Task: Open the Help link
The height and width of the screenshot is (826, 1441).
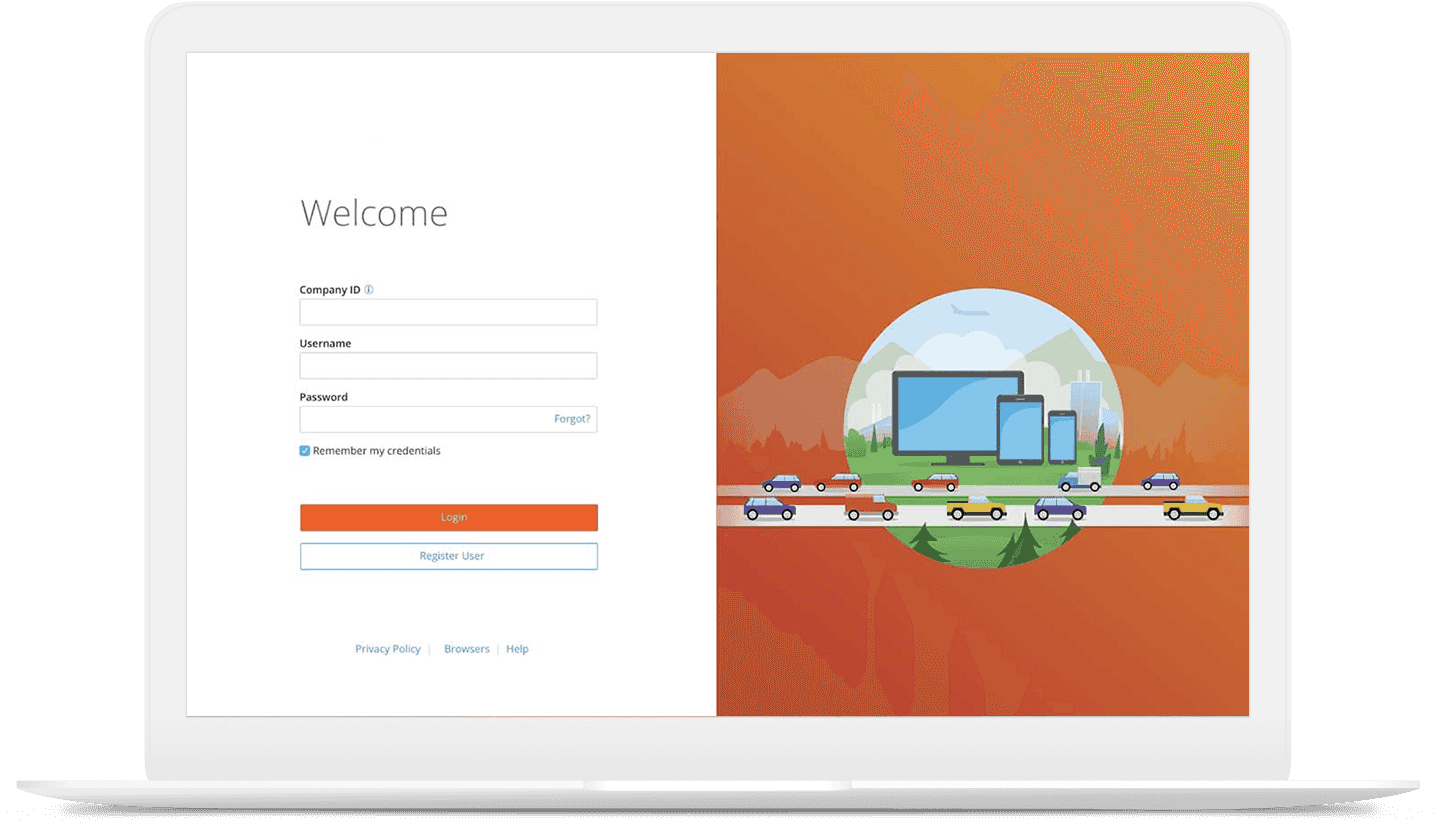Action: pyautogui.click(x=517, y=649)
